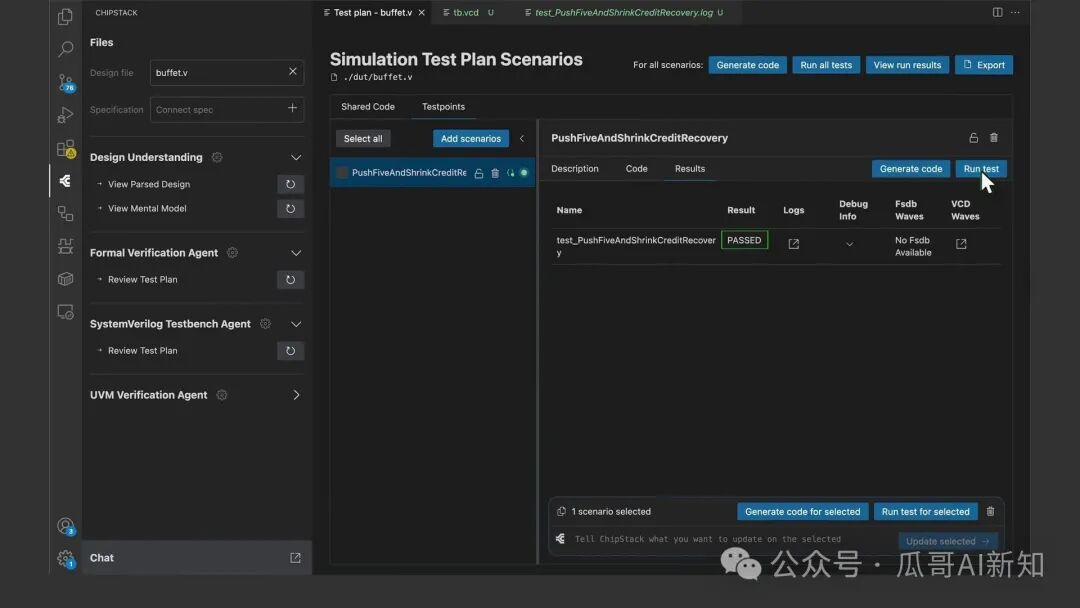This screenshot has height=608, width=1080.
Task: Open SystemVerilog Testbench Agent settings gear
Action: click(x=265, y=324)
